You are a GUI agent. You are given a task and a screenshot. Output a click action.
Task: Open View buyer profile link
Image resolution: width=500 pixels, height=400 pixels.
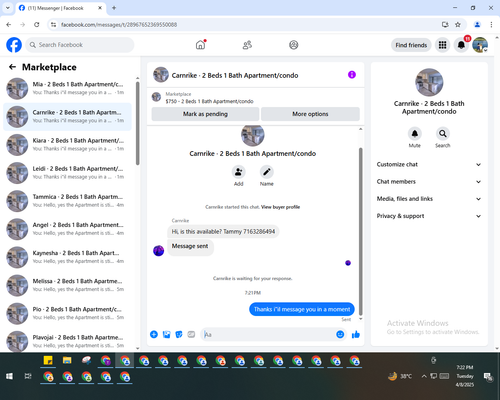coord(280,207)
